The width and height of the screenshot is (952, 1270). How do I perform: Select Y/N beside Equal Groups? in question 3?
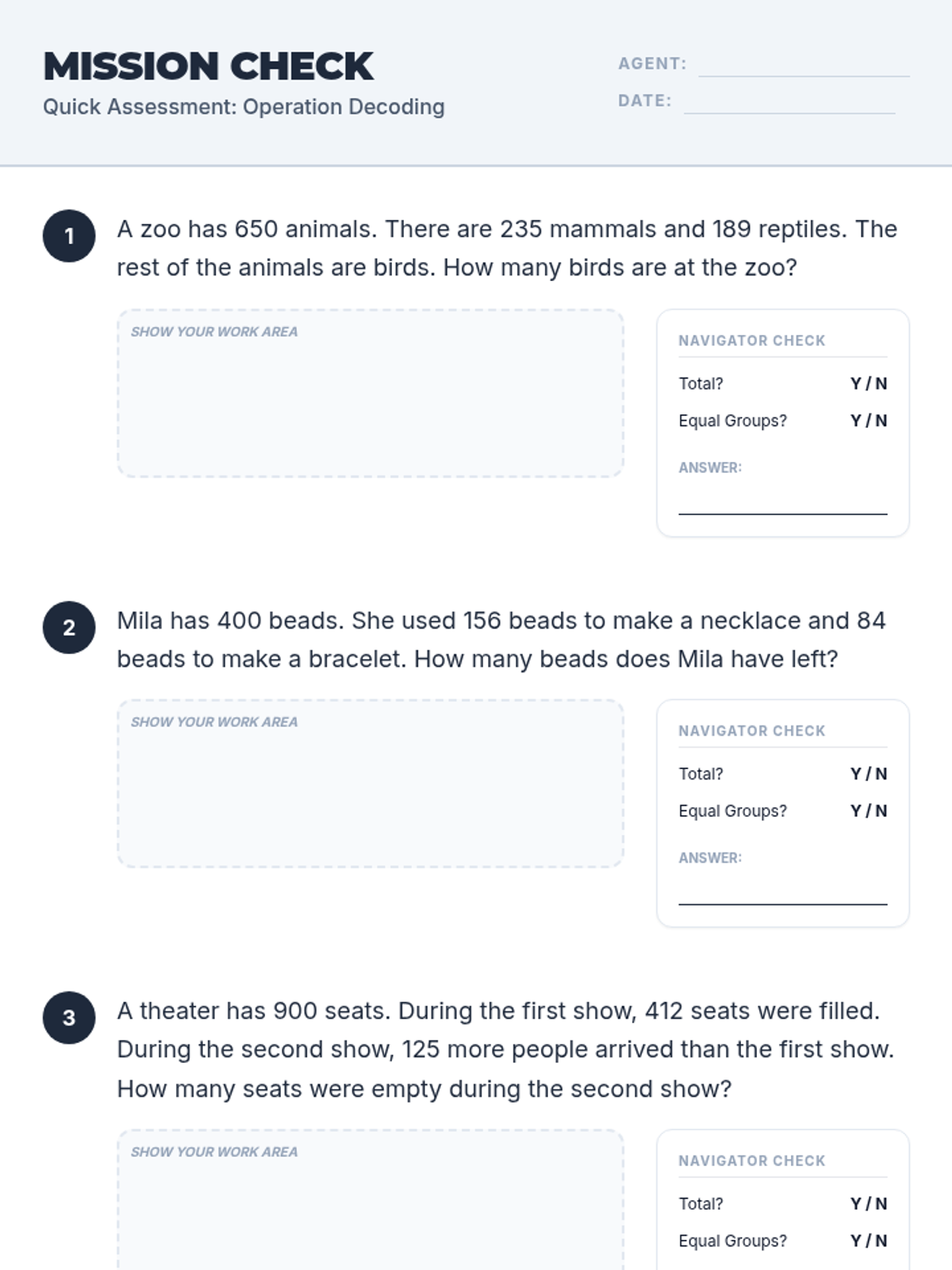(x=868, y=1241)
